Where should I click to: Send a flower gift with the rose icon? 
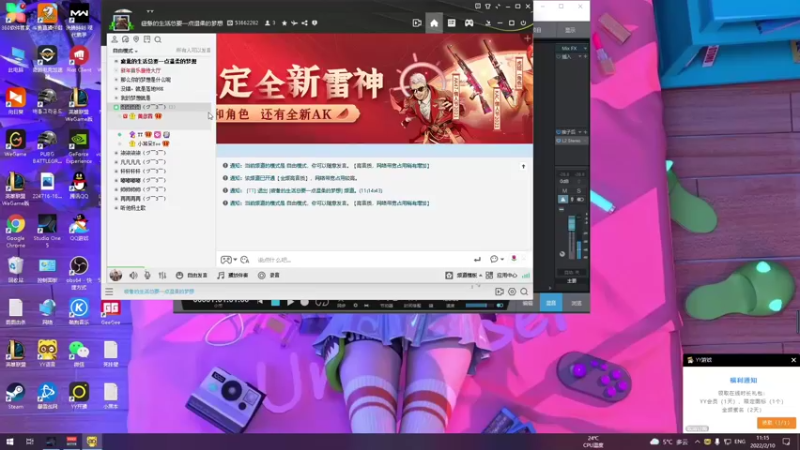point(514,259)
